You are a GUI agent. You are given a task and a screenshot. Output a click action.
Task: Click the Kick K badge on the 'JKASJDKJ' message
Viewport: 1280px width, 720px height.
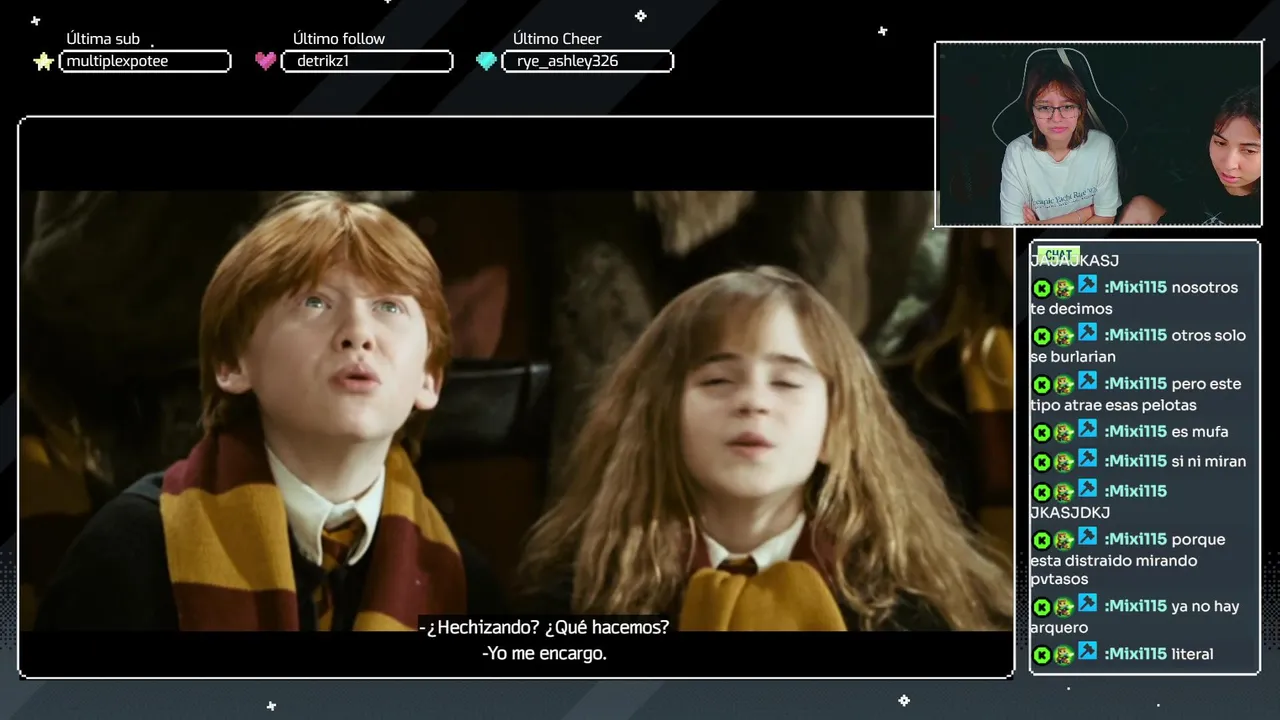pos(1041,492)
